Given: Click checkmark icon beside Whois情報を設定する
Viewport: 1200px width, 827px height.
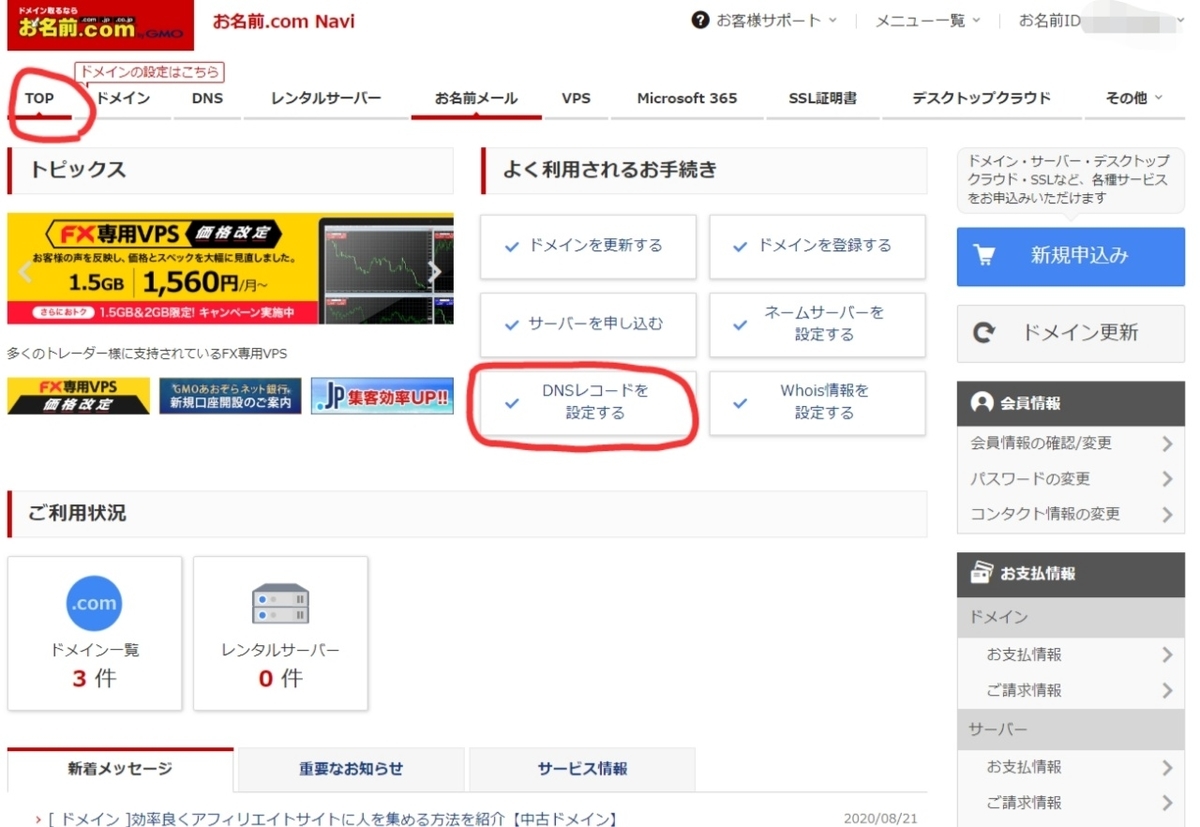Looking at the screenshot, I should tap(740, 403).
